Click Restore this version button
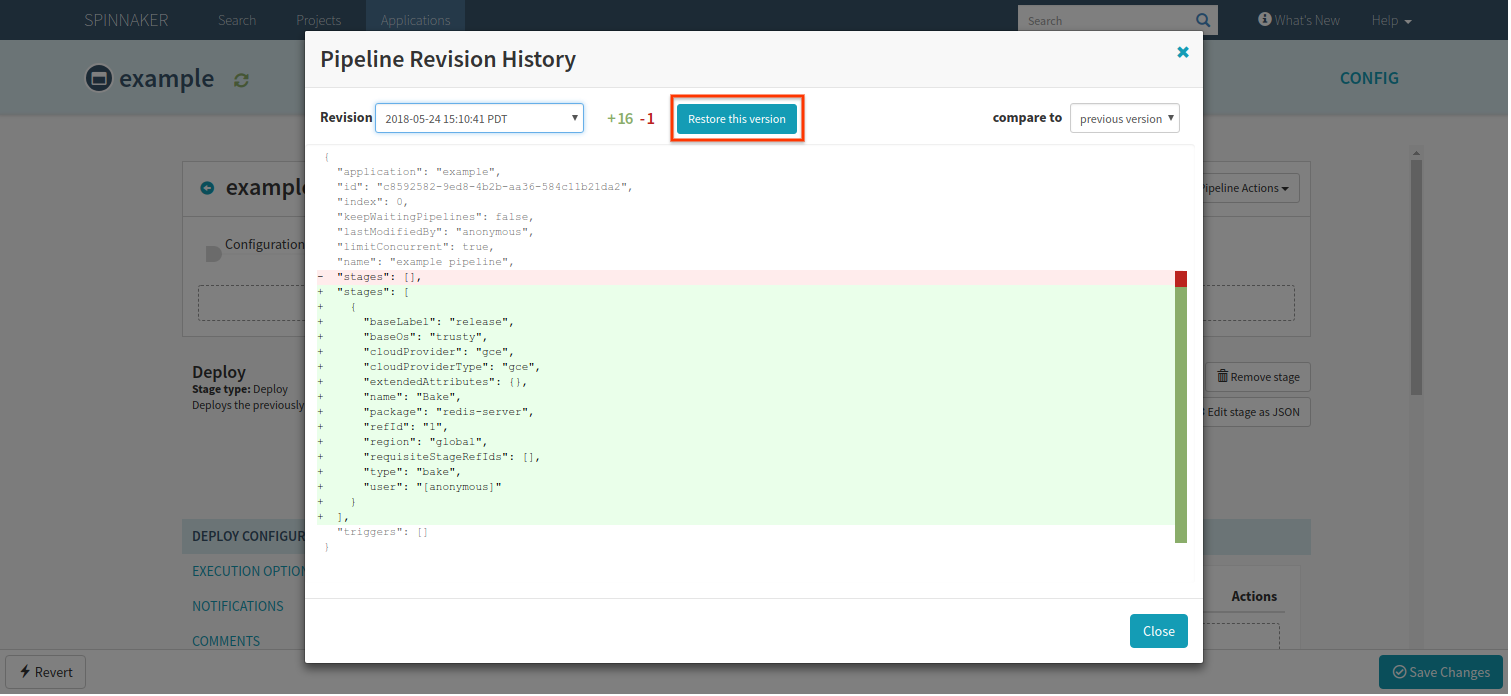Viewport: 1511px width, 696px height. [x=737, y=119]
